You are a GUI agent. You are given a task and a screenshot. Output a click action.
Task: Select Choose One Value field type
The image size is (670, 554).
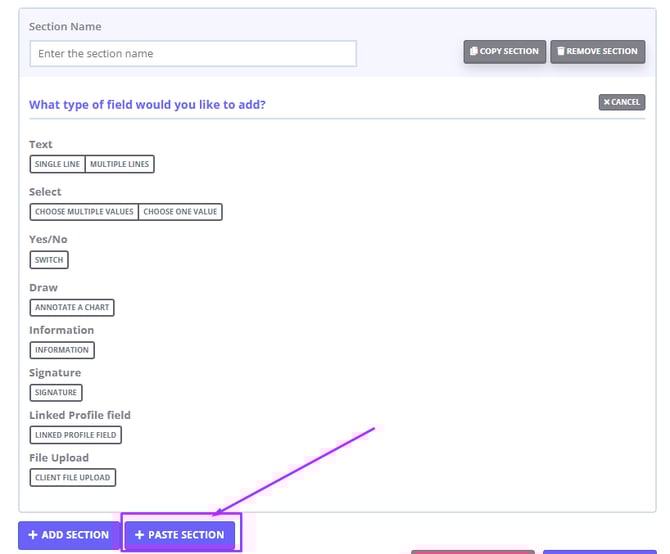tap(181, 212)
